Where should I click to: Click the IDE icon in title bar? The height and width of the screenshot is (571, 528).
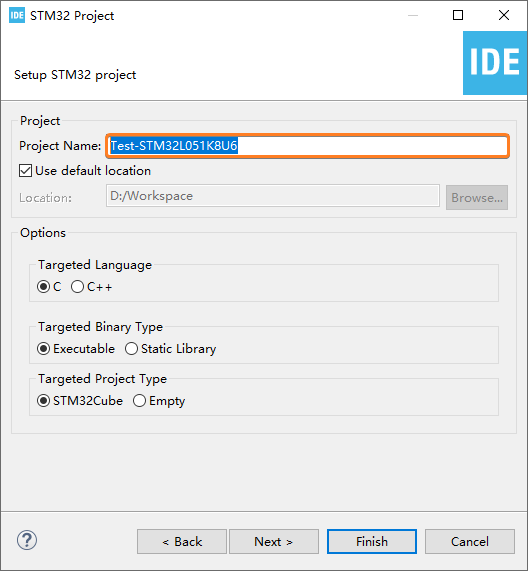tap(17, 15)
